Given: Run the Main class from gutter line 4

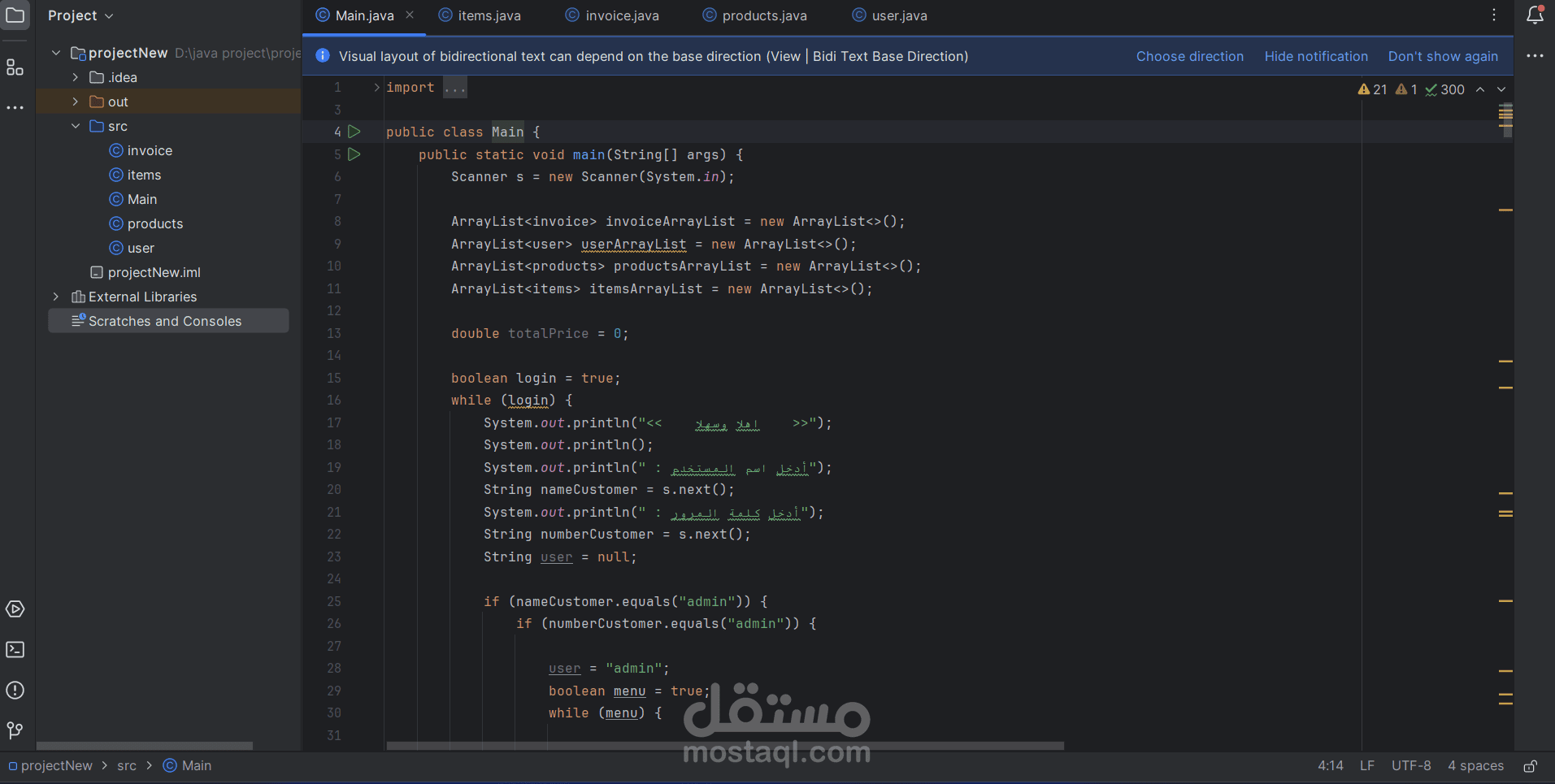Looking at the screenshot, I should point(354,132).
